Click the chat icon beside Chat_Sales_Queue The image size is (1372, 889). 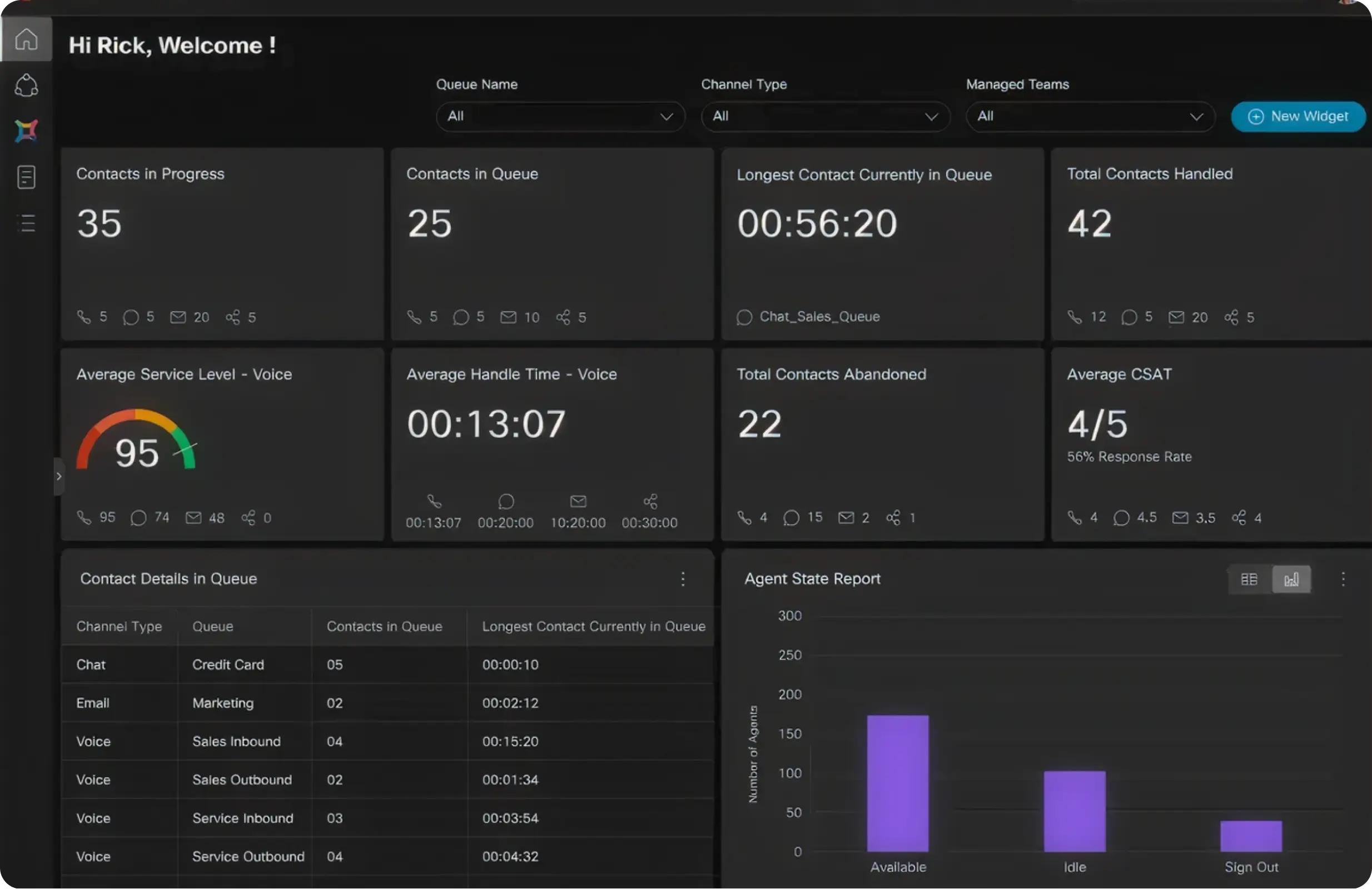click(x=744, y=317)
